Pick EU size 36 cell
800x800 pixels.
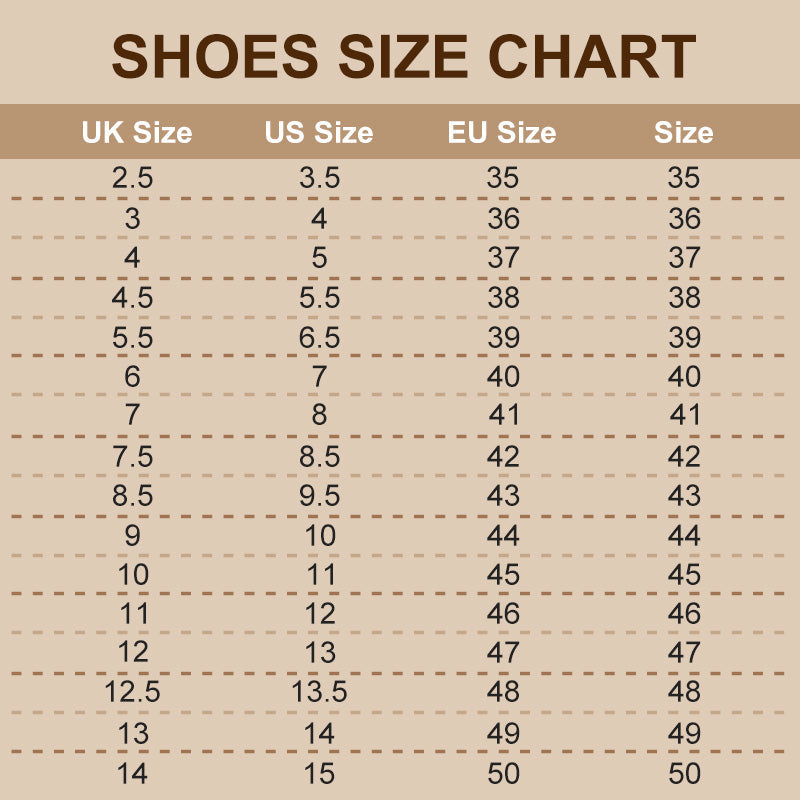coord(503,218)
